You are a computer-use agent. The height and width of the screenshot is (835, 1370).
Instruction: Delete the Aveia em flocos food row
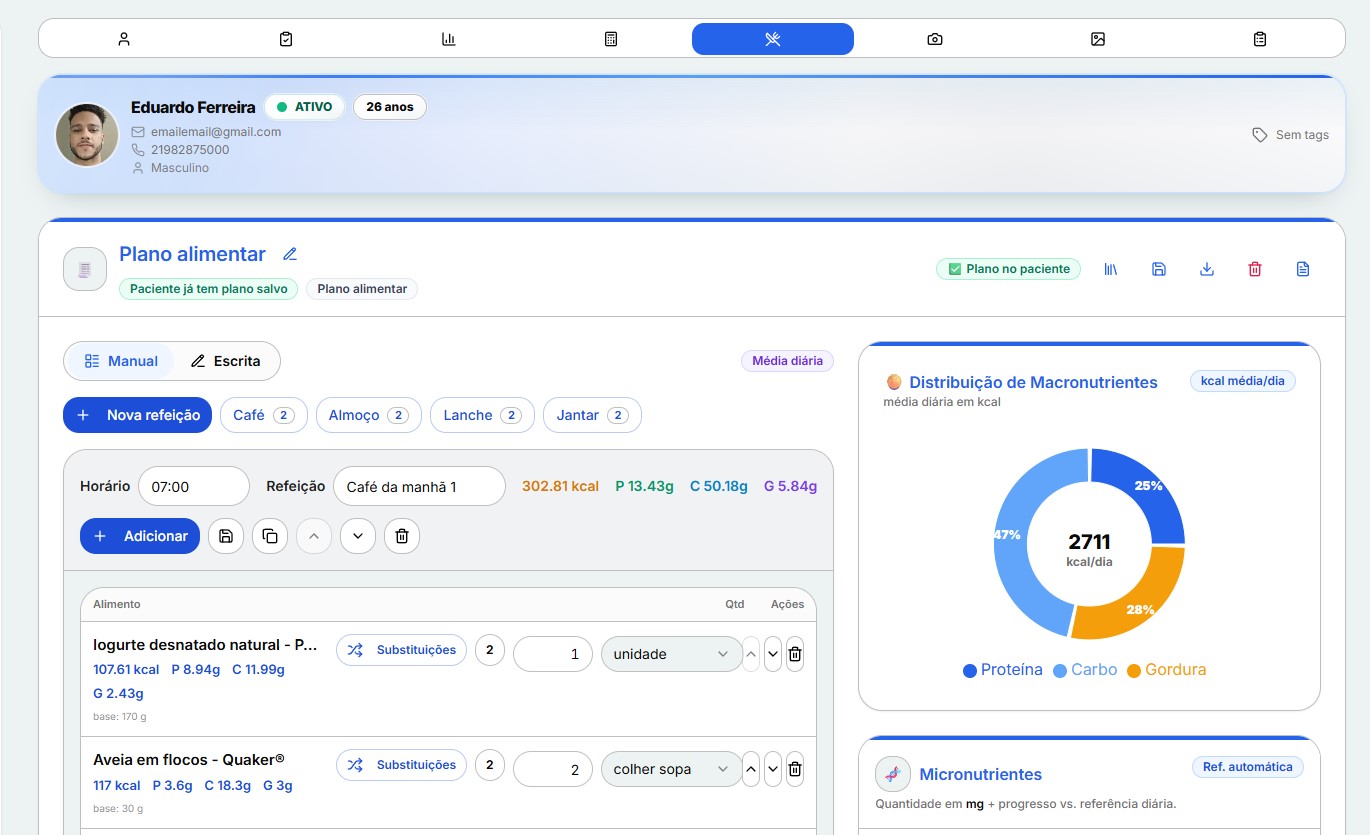point(795,769)
